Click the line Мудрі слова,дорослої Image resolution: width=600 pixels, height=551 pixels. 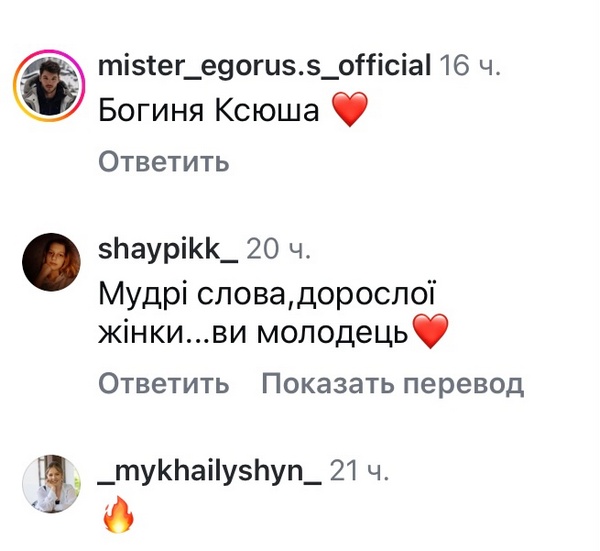click(267, 294)
